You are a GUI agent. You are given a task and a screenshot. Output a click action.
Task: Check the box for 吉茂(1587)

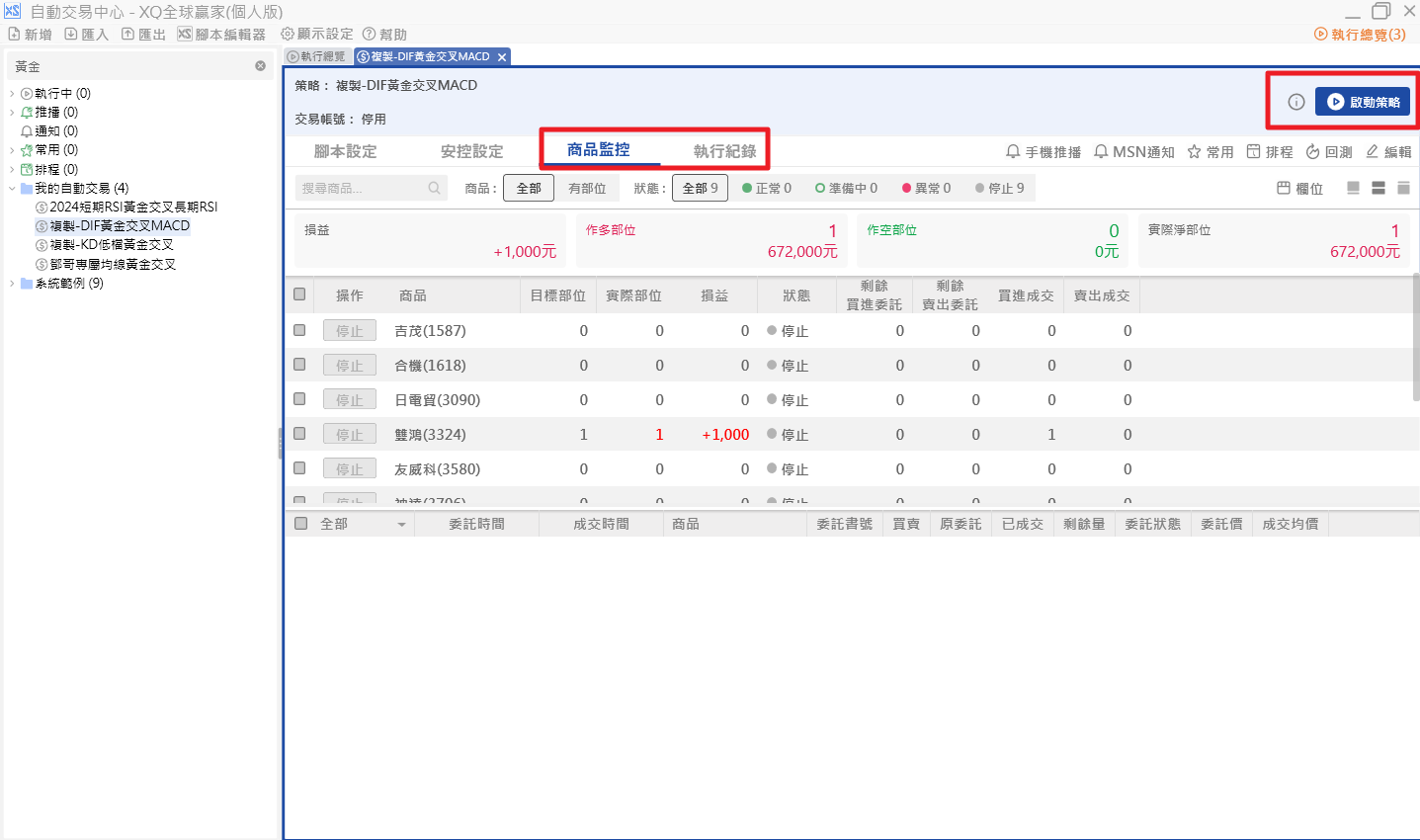click(x=299, y=330)
